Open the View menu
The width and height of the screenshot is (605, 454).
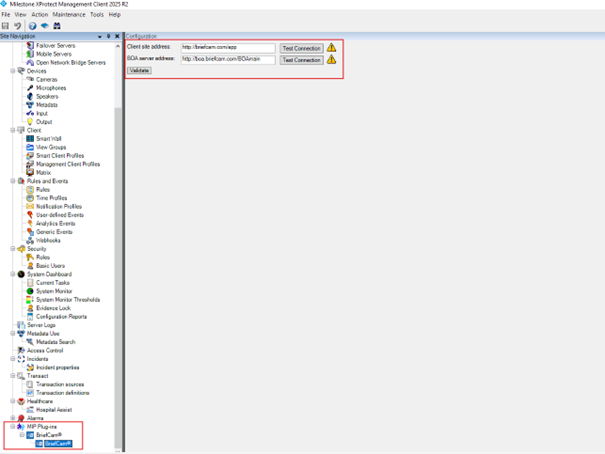pos(20,15)
